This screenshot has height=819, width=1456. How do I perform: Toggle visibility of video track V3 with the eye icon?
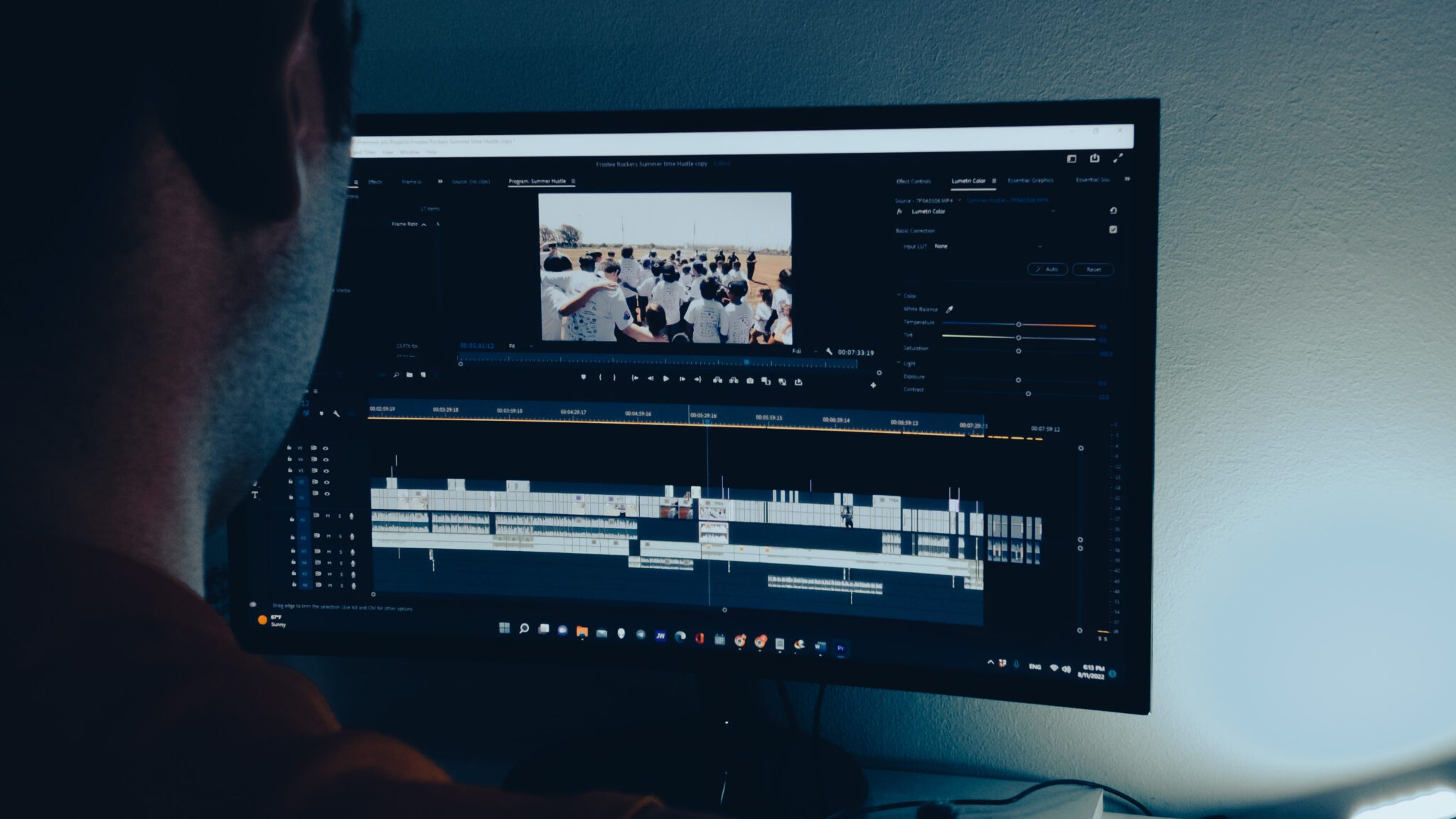click(x=326, y=471)
